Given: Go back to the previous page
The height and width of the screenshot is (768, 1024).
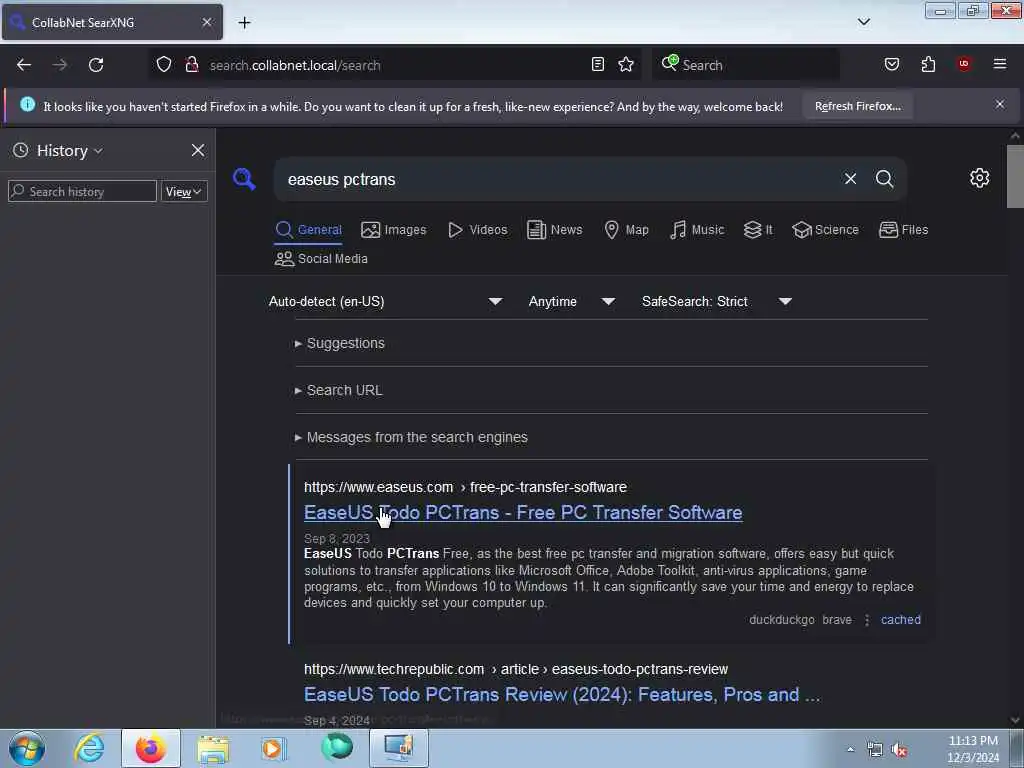Looking at the screenshot, I should [24, 65].
